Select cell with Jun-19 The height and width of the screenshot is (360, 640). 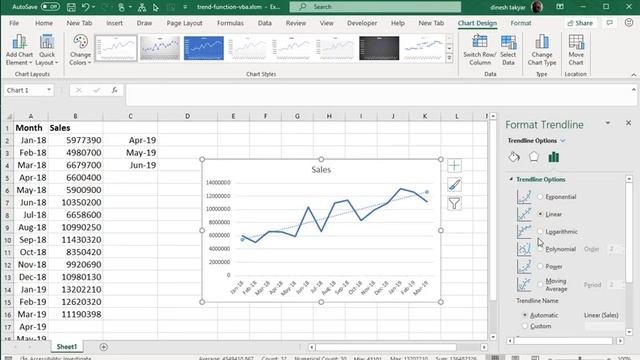pos(130,165)
